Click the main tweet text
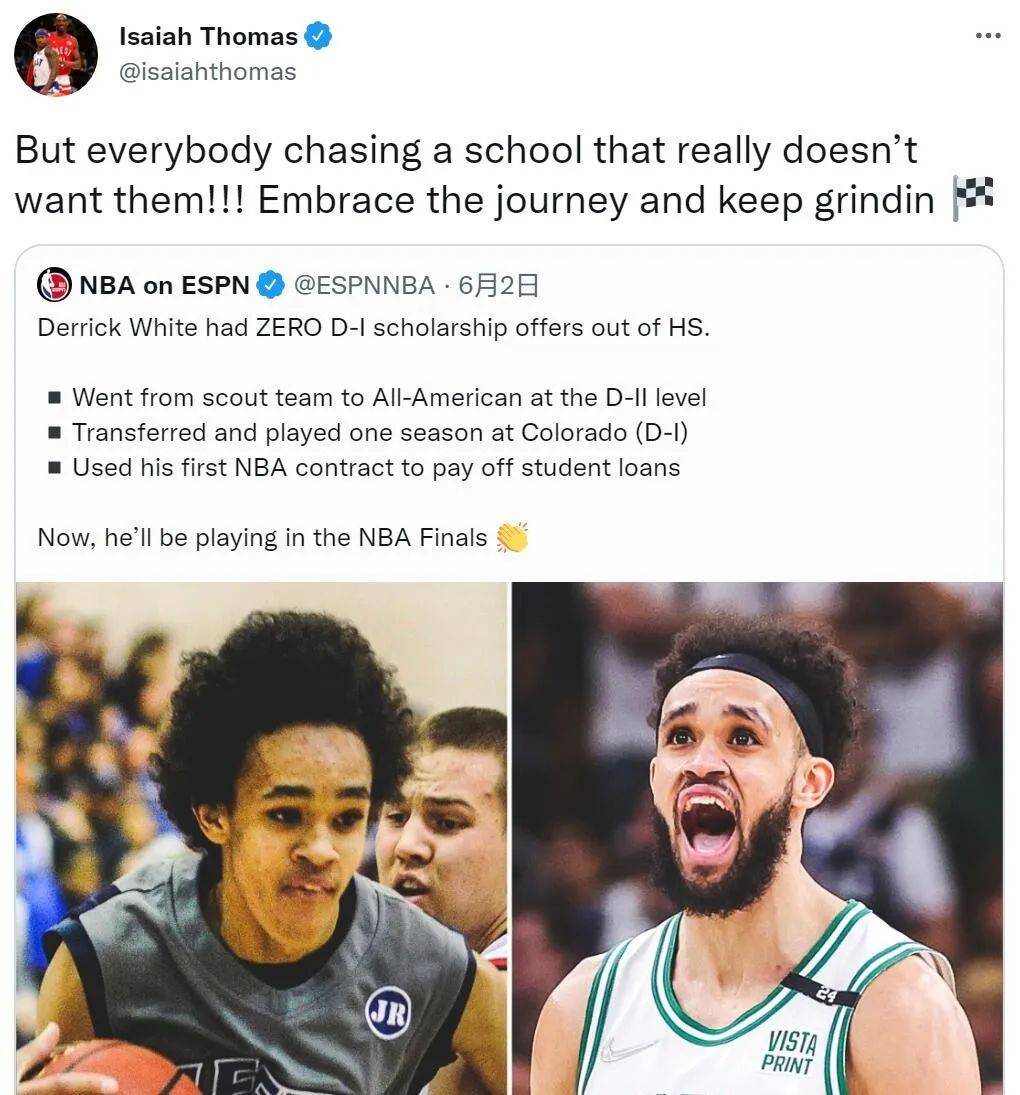1020x1095 pixels. pos(504,175)
